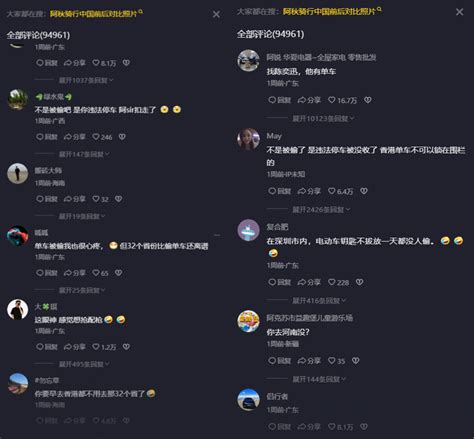Expand 2426 replies under May's comment

321,210
